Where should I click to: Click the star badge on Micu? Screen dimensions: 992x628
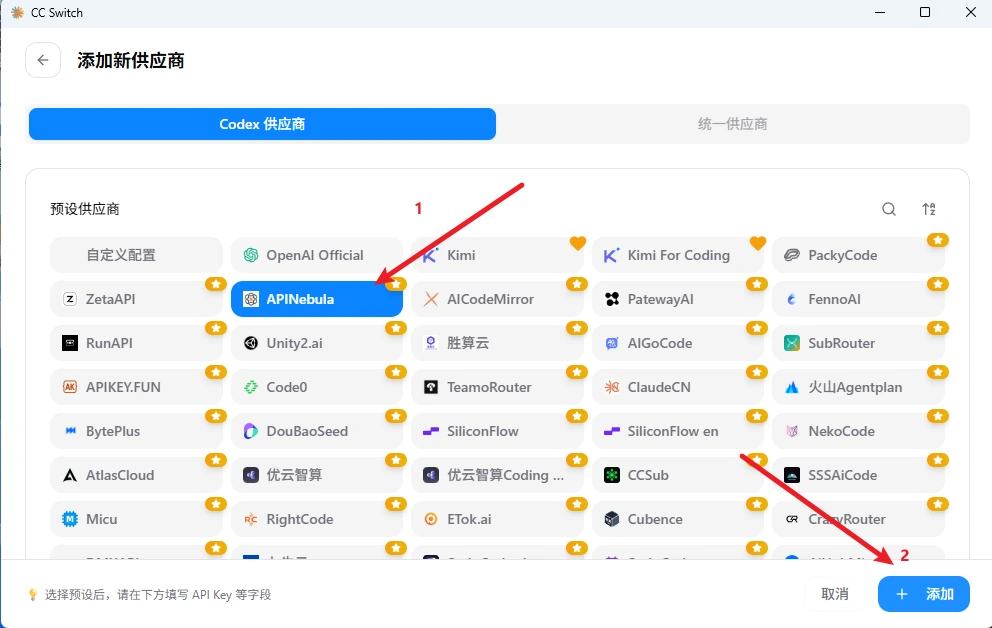click(216, 504)
